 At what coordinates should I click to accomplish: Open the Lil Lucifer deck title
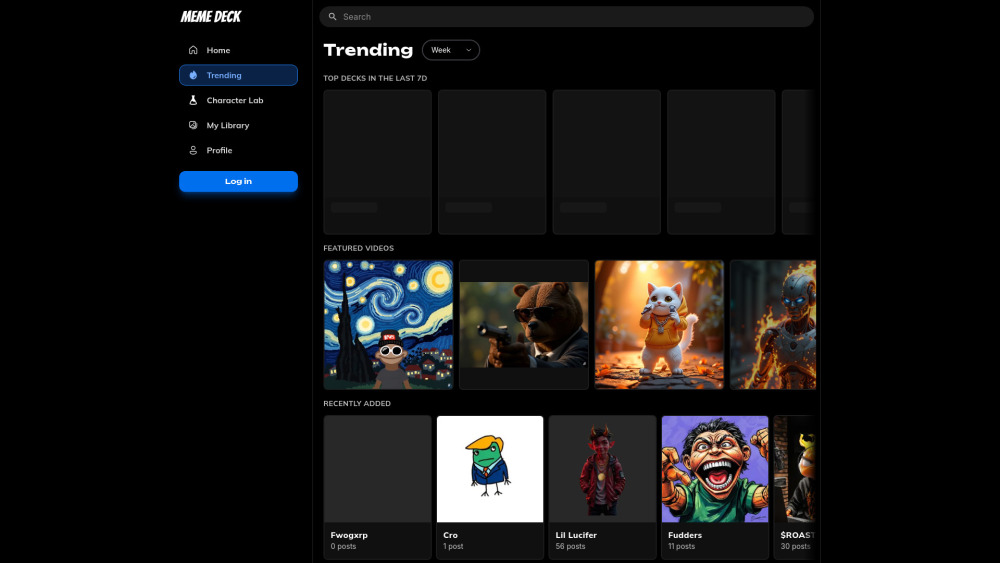576,535
